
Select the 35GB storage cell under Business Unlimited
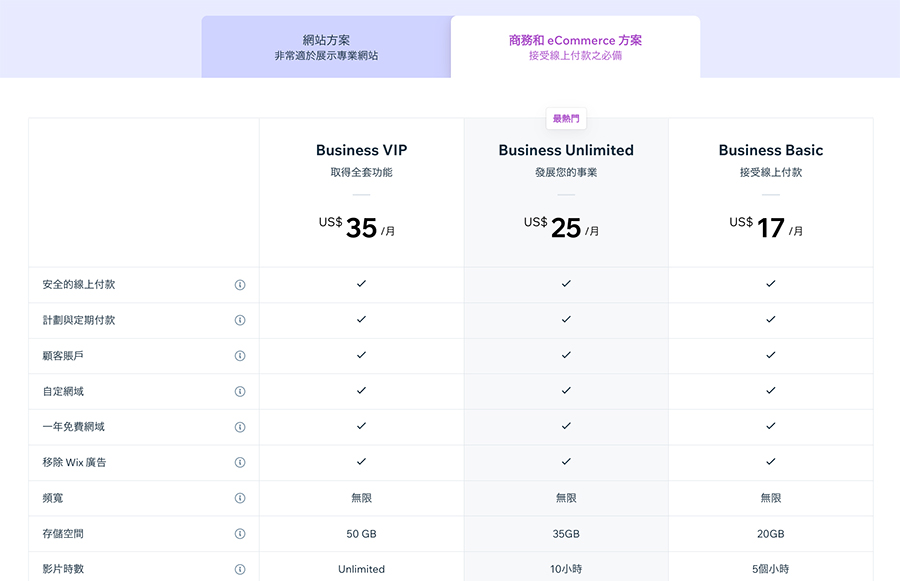(x=566, y=534)
